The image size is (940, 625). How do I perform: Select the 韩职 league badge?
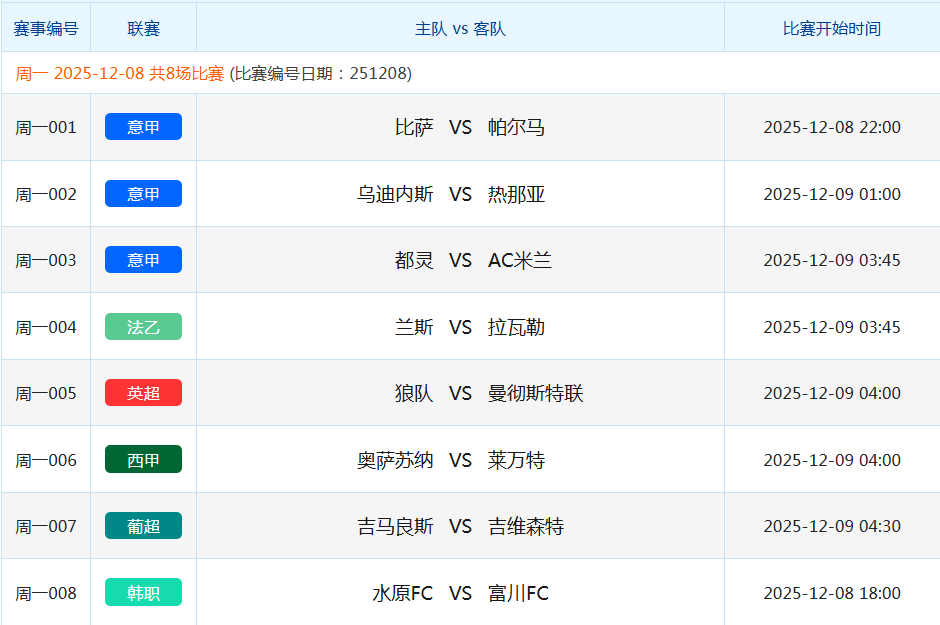(x=143, y=593)
